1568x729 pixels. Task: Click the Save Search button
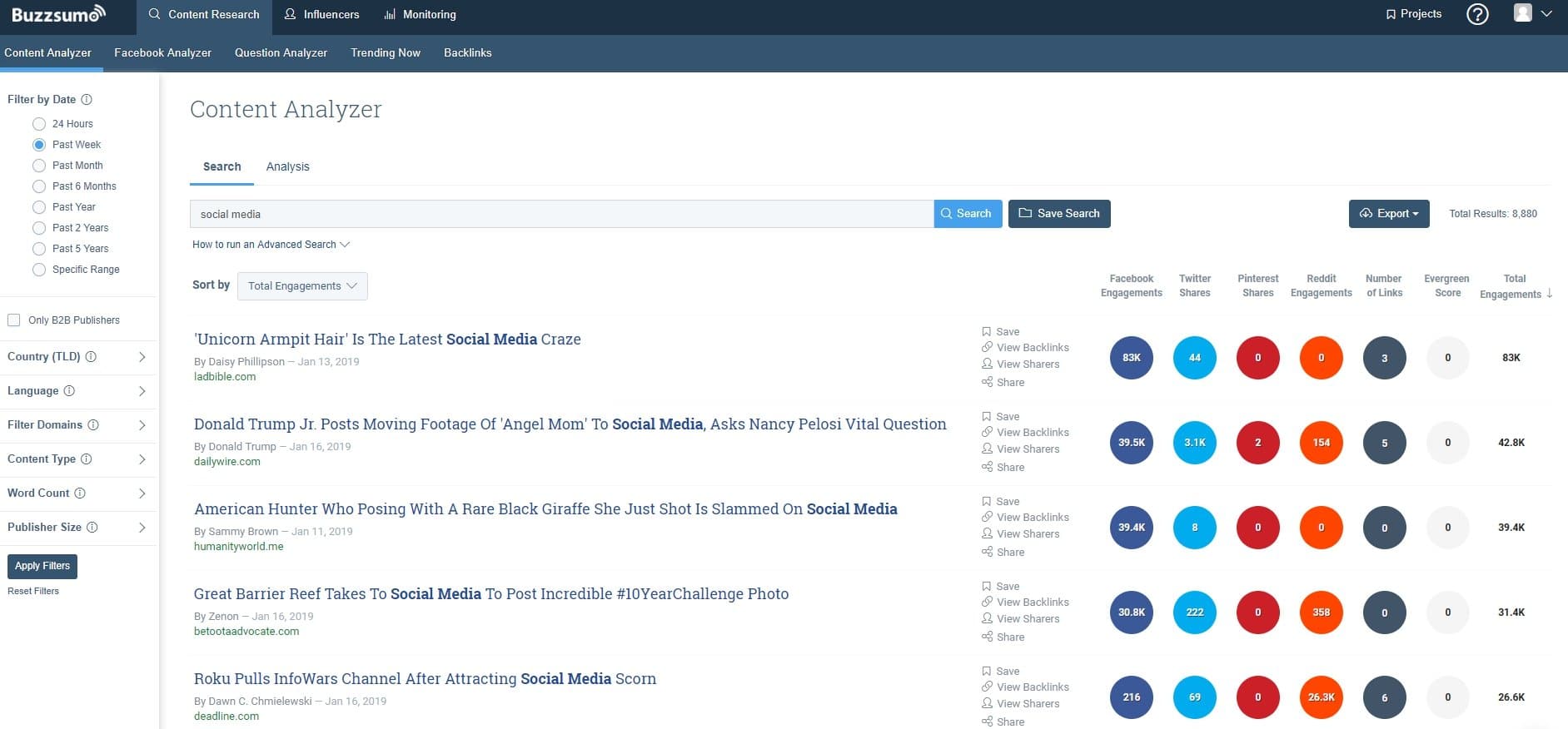click(x=1059, y=214)
